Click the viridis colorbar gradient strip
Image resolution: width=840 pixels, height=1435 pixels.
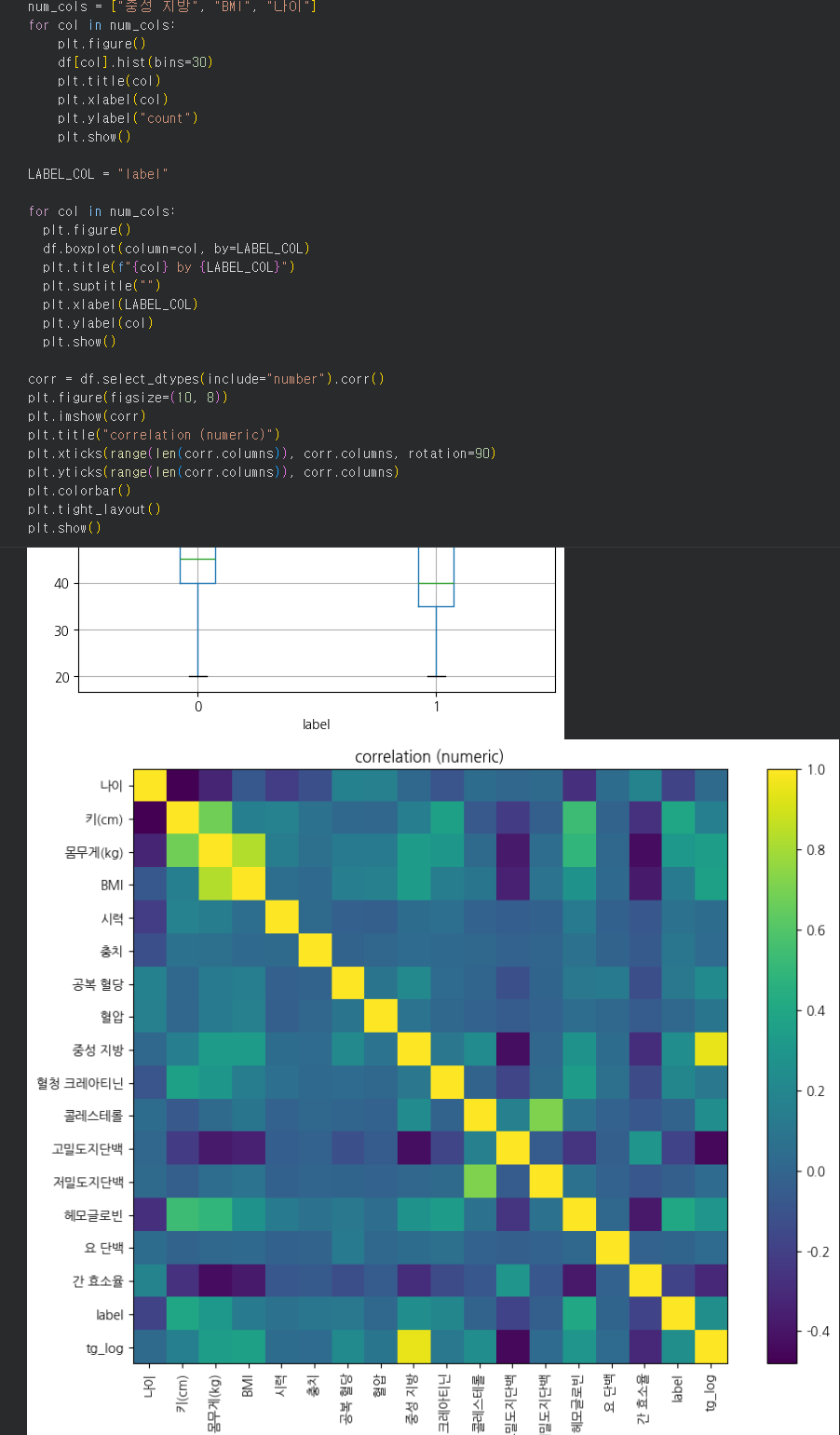[x=782, y=1066]
